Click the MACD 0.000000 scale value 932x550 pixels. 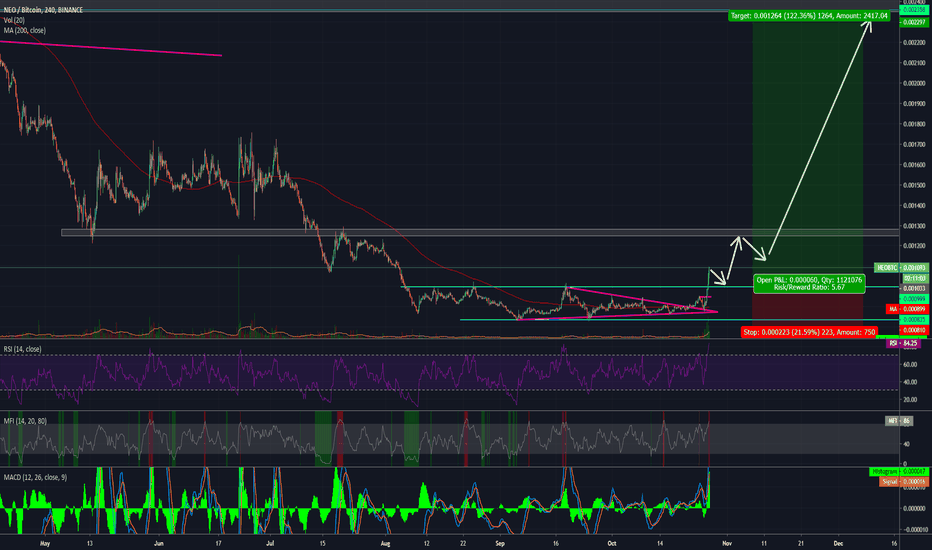915,508
